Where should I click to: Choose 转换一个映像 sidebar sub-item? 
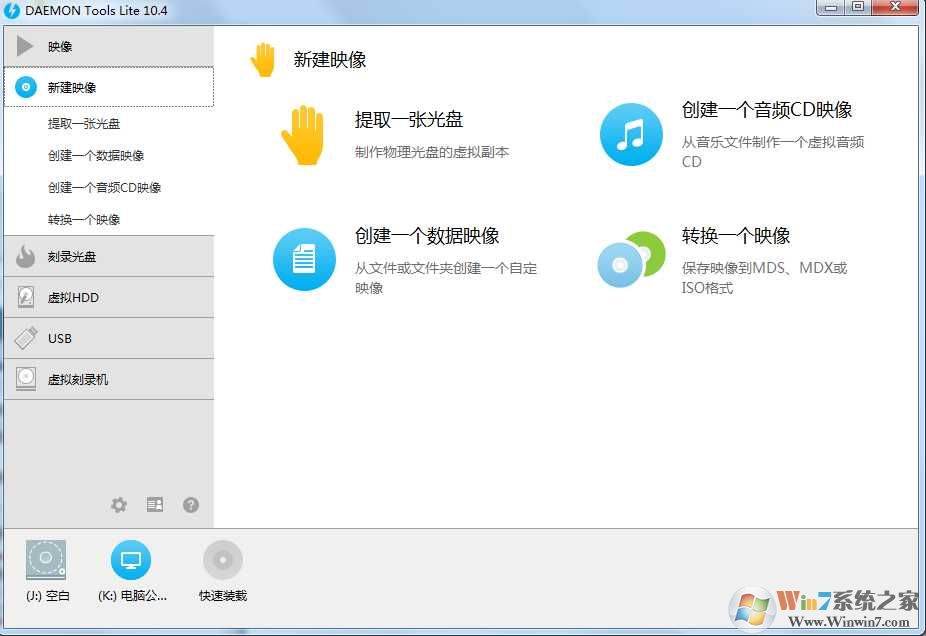click(84, 220)
